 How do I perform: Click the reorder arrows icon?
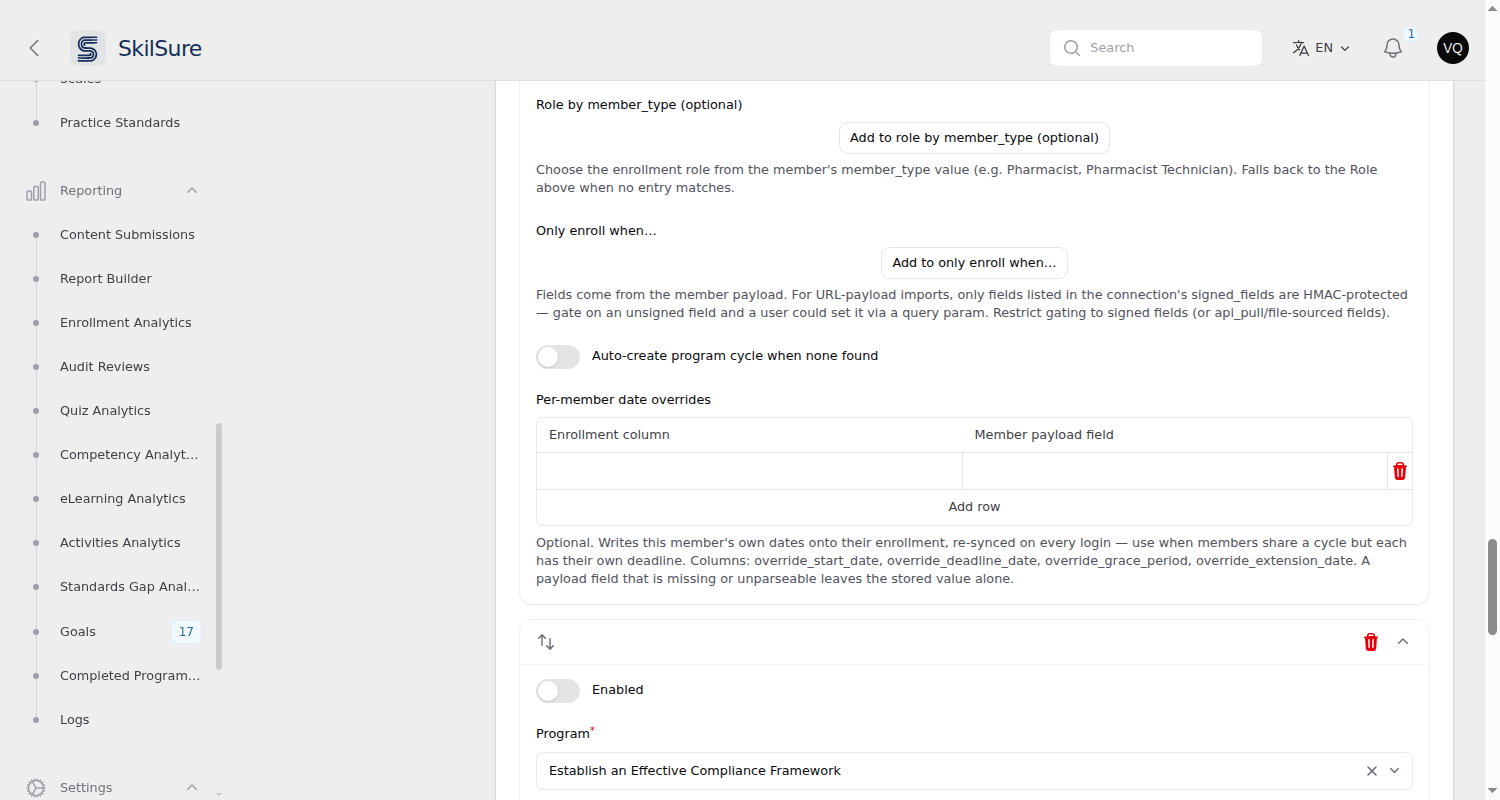coord(546,642)
